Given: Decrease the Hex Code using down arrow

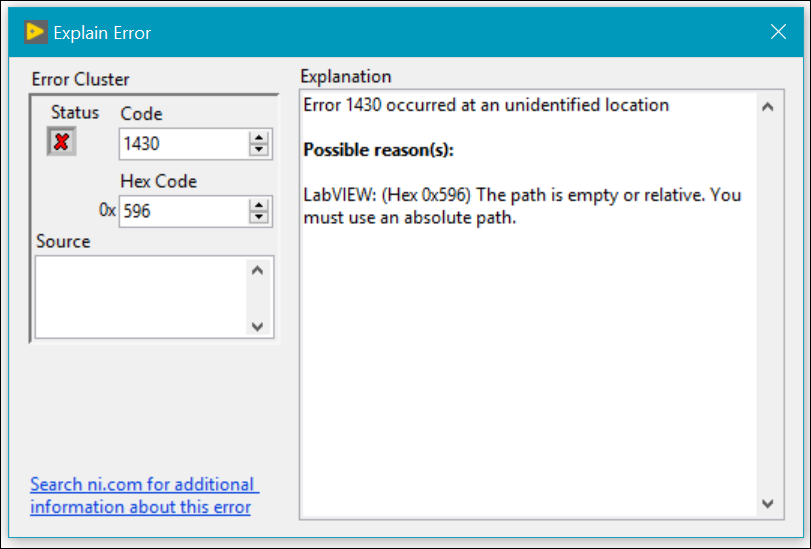Looking at the screenshot, I should (x=259, y=218).
